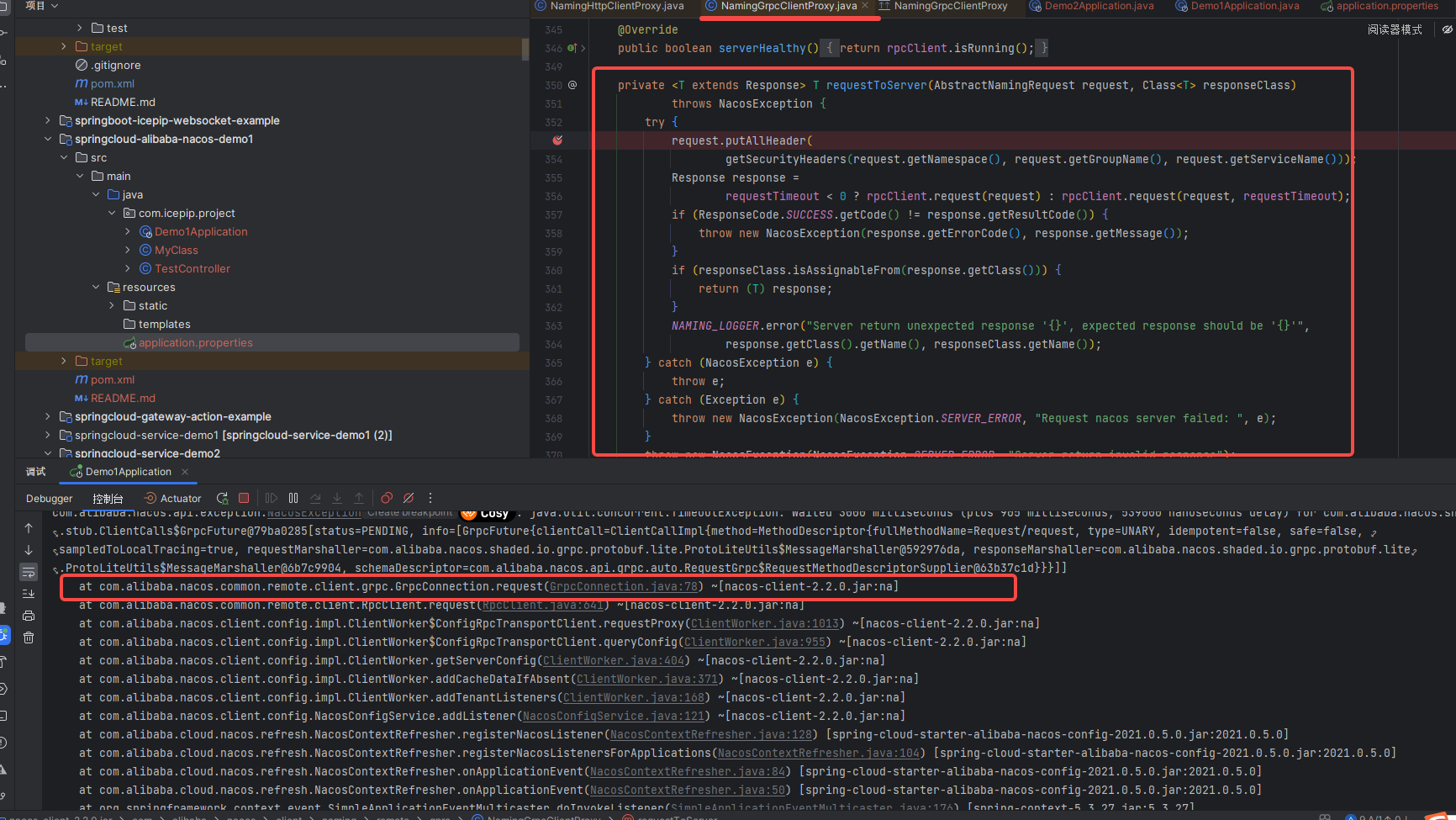Screen dimensions: 1456x820
Task: Open ClientWorker.java:1013 stack trace link
Action: pyautogui.click(x=764, y=623)
